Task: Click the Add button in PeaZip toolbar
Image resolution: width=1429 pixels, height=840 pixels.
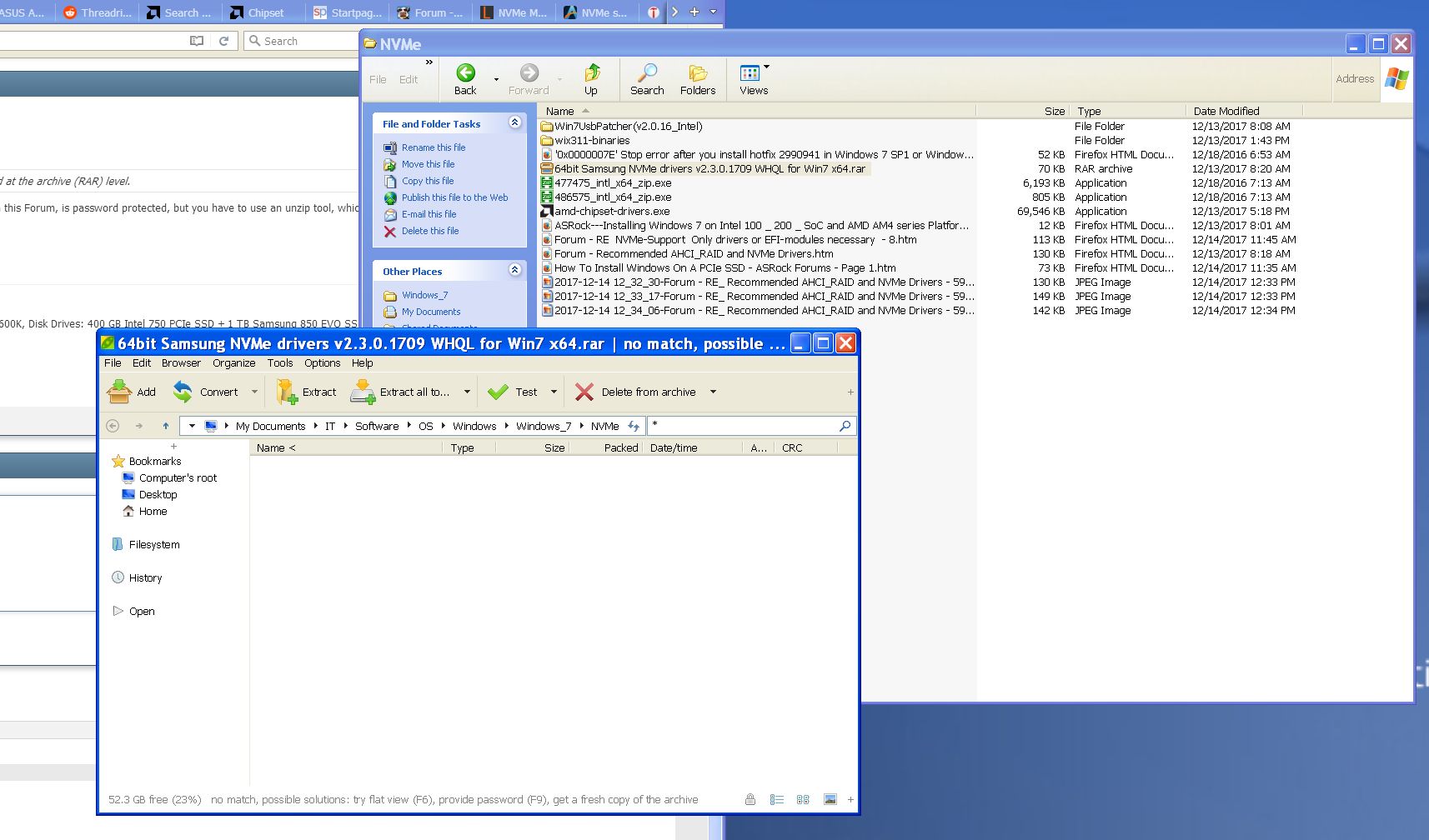Action: click(x=132, y=392)
